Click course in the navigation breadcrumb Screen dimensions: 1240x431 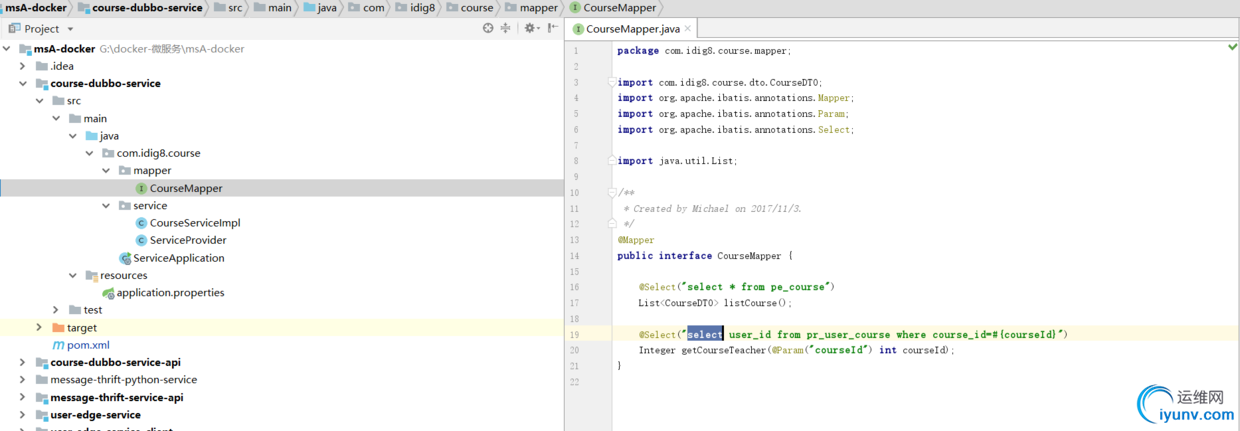477,8
